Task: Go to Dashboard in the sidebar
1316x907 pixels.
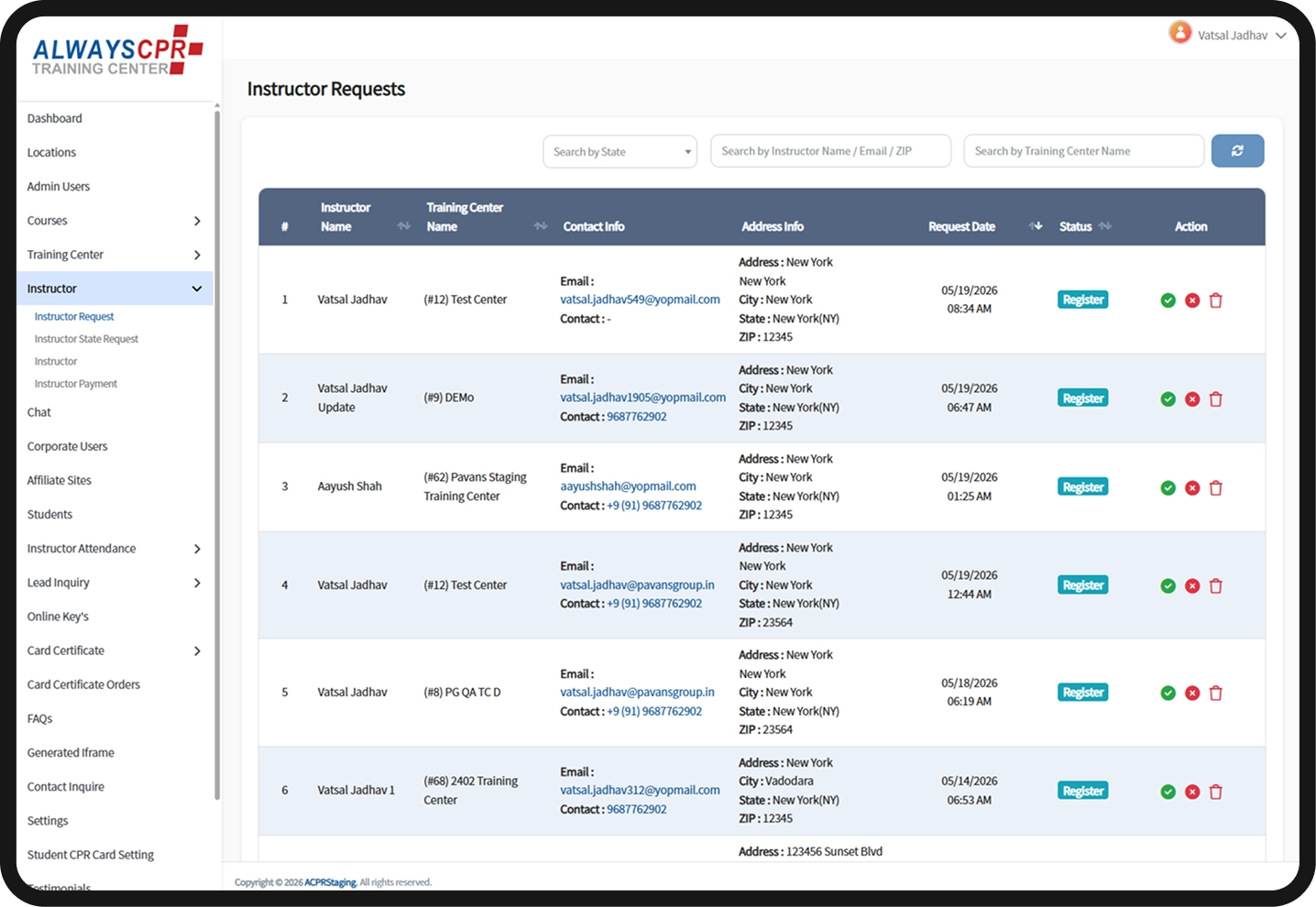Action: click(x=55, y=118)
